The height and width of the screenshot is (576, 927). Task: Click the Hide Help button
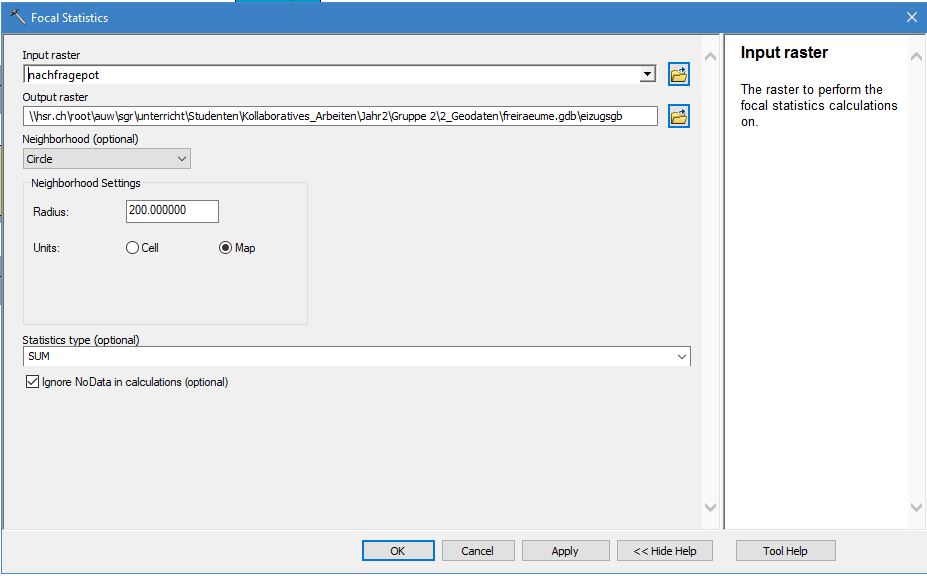664,551
